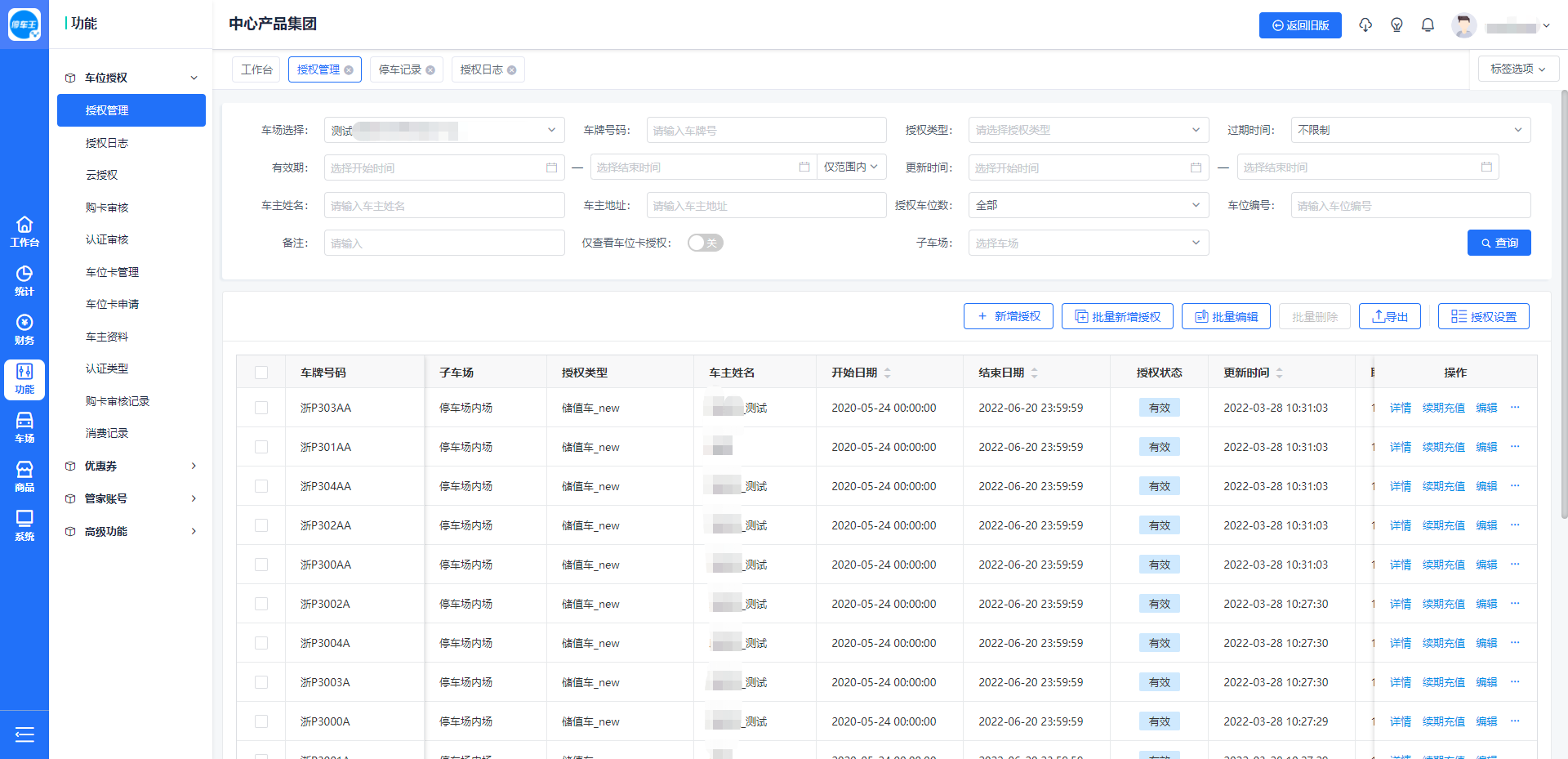The width and height of the screenshot is (1568, 759).
Task: Expand the 过期时间 dropdown
Action: (x=1410, y=130)
